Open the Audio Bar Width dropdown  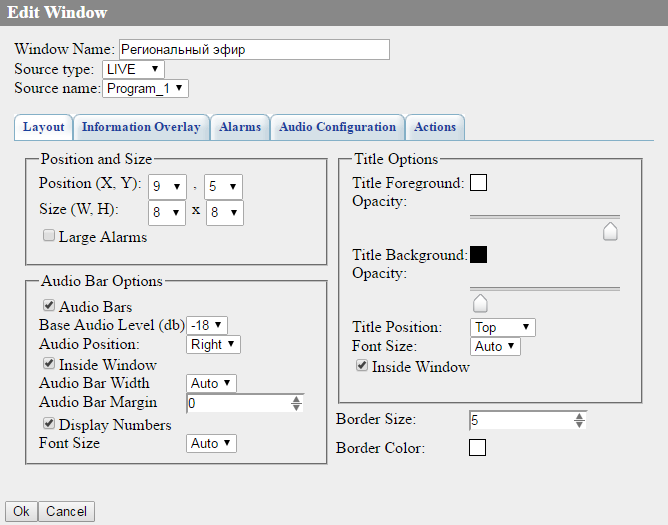211,383
